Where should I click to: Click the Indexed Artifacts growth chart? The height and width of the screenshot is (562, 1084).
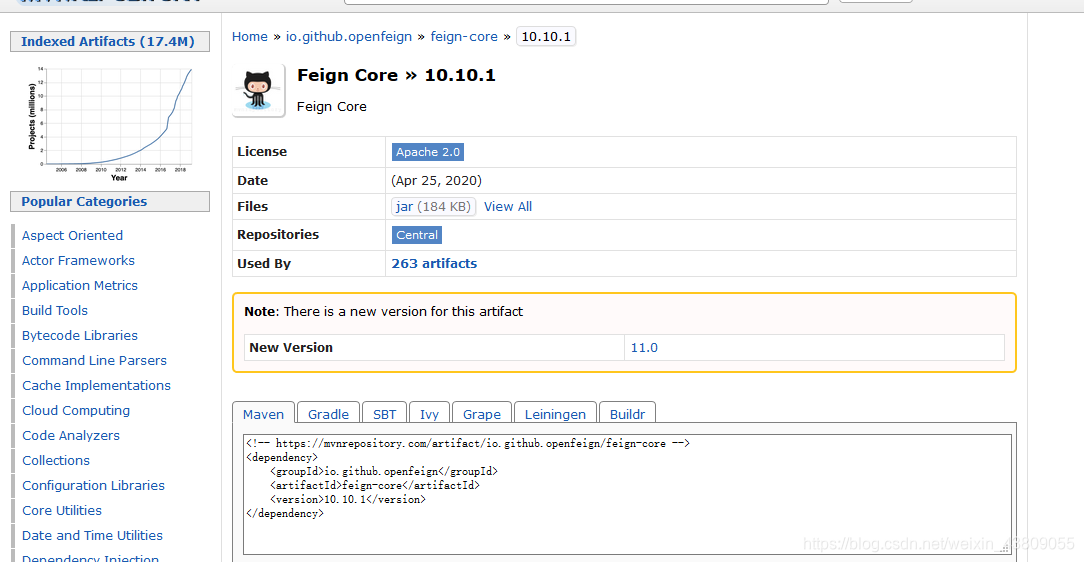[x=110, y=124]
